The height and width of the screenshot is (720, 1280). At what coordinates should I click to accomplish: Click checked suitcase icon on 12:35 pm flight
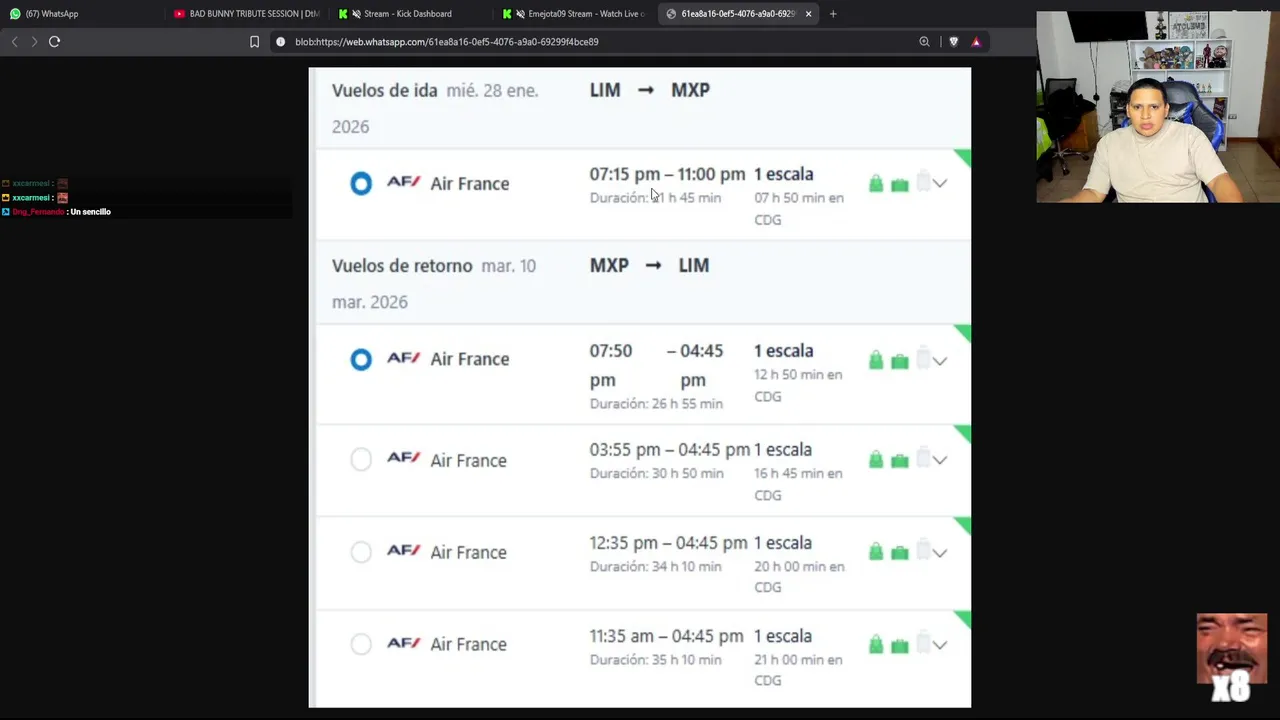click(923, 552)
